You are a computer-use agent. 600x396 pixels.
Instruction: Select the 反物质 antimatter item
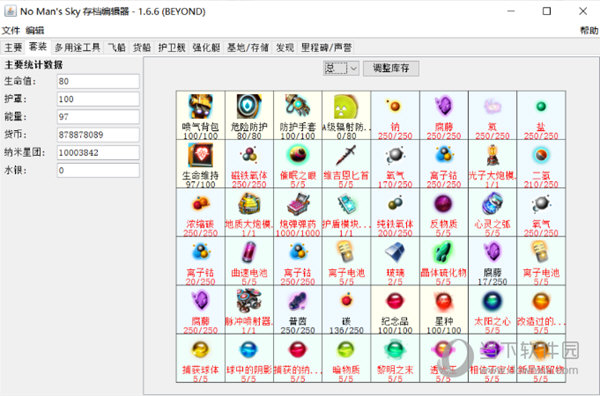pyautogui.click(x=443, y=212)
